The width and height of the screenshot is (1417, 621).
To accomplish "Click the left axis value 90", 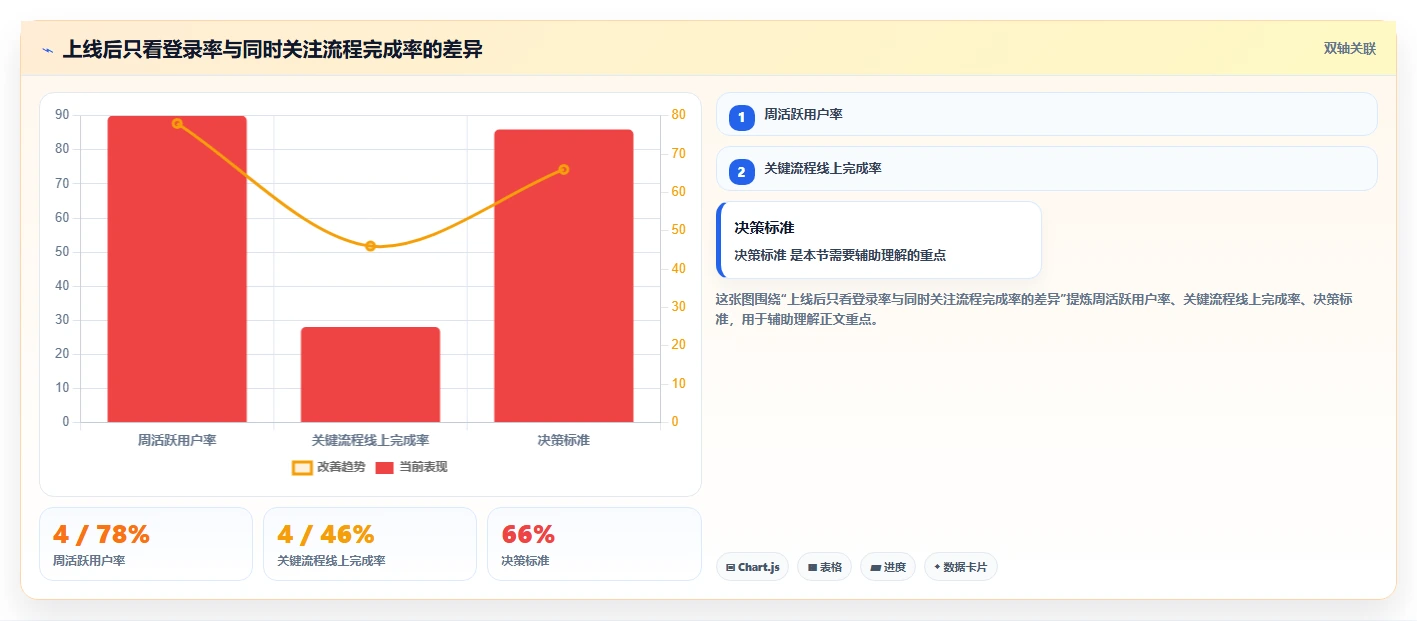I will pos(62,115).
